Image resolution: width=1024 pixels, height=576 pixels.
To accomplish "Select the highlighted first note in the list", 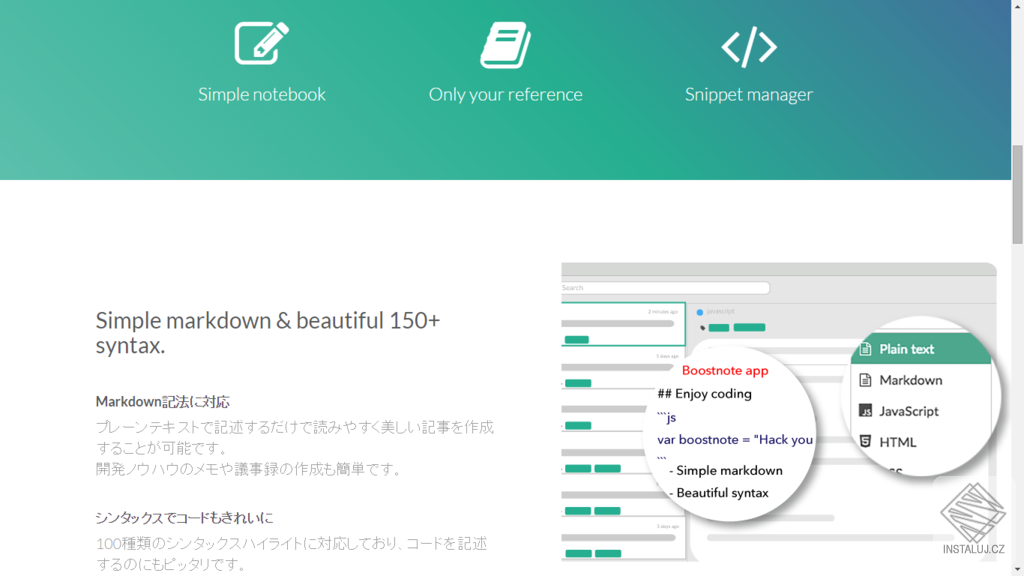I will coord(623,324).
